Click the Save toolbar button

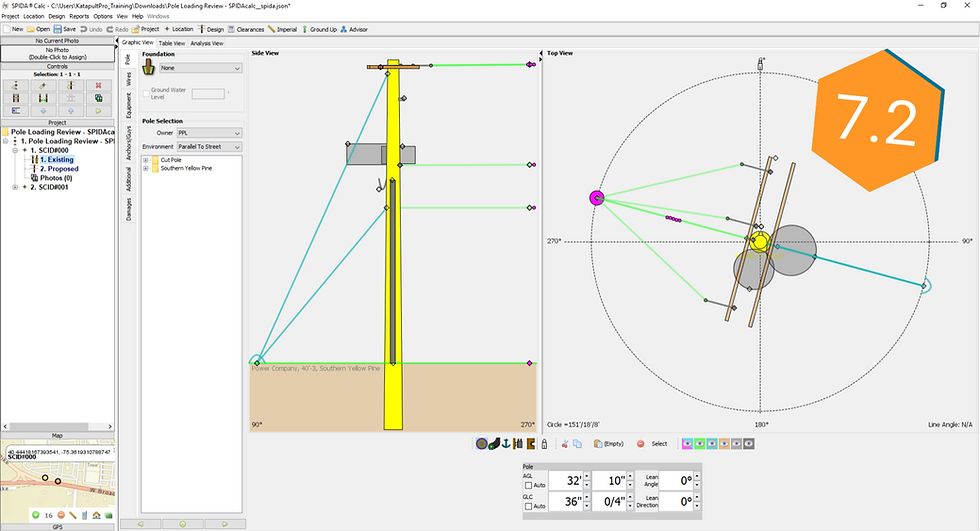pos(65,29)
